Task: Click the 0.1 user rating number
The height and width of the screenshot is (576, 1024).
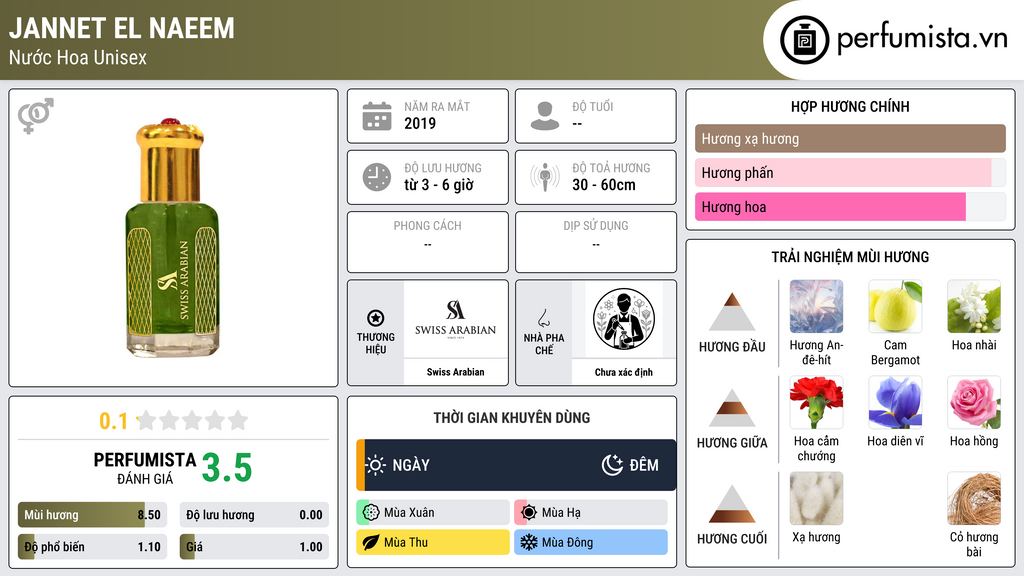Action: [114, 421]
